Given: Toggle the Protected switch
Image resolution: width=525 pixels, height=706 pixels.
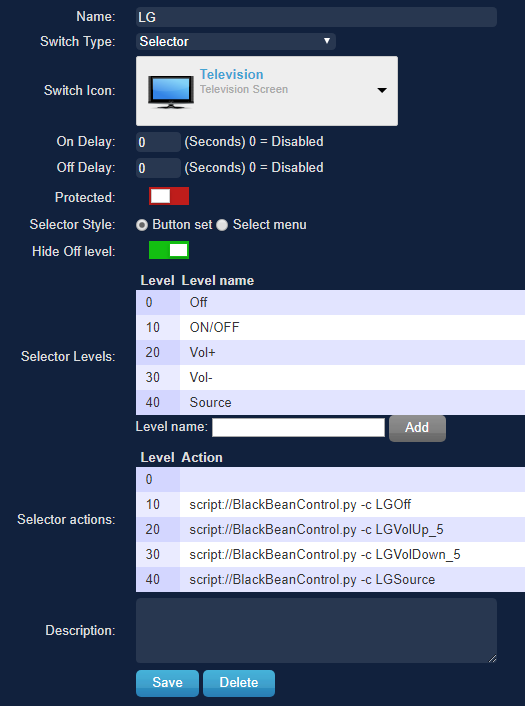Looking at the screenshot, I should click(169, 196).
